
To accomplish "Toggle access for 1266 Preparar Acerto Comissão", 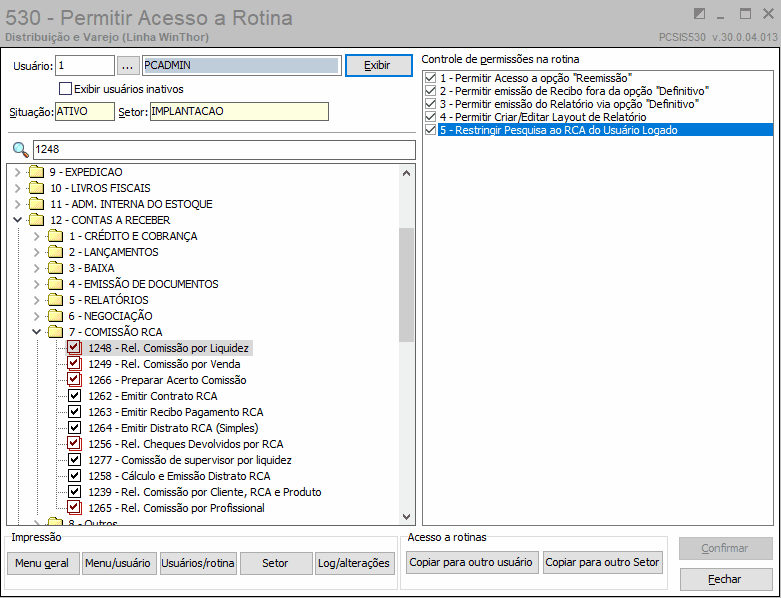I will pyautogui.click(x=74, y=379).
